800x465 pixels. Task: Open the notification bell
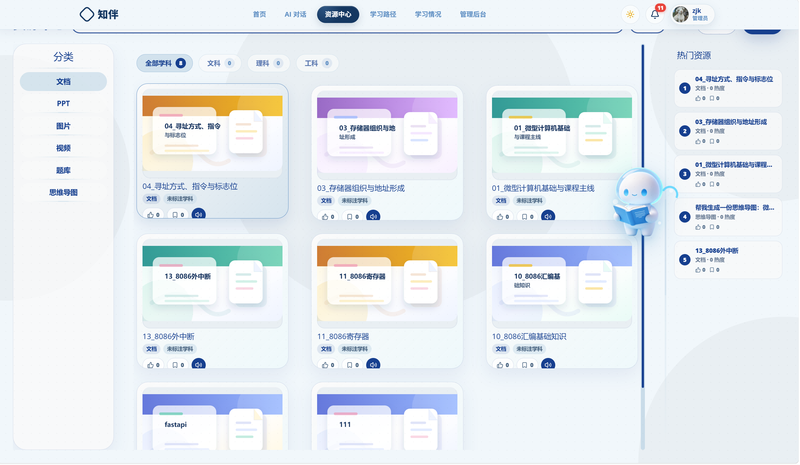coord(655,14)
